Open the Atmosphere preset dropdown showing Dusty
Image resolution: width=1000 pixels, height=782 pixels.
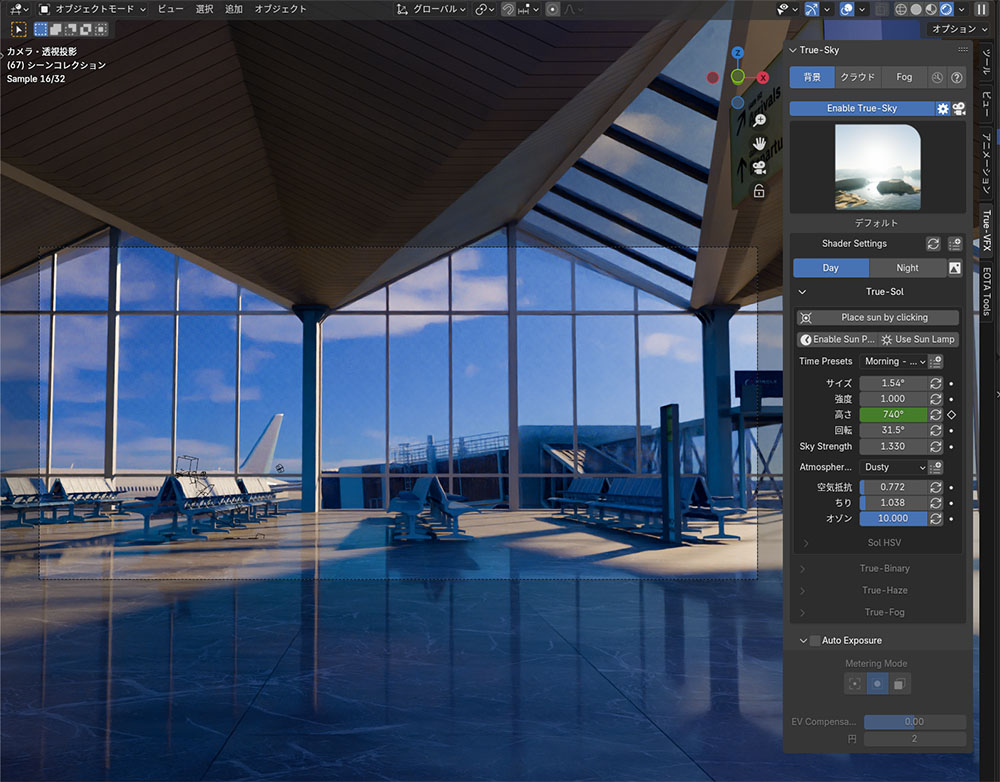click(893, 467)
